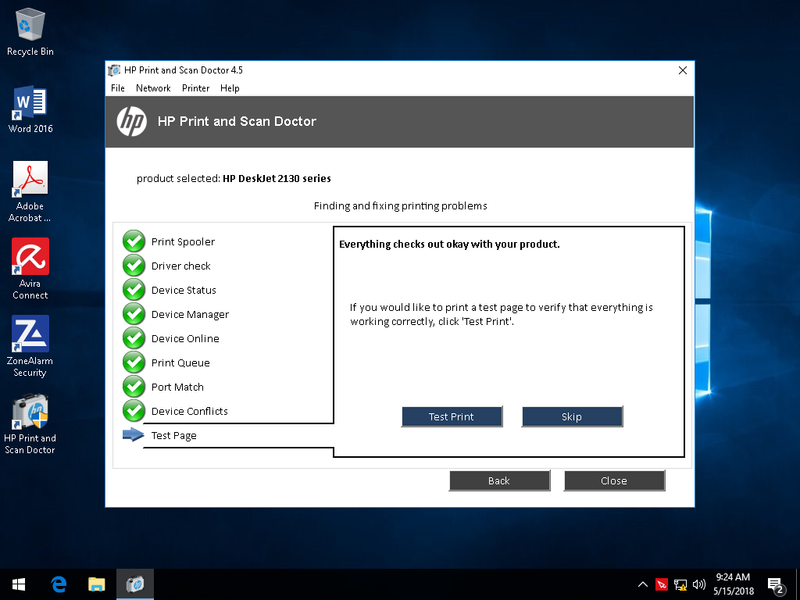Open the Action Center notifications

(x=777, y=584)
